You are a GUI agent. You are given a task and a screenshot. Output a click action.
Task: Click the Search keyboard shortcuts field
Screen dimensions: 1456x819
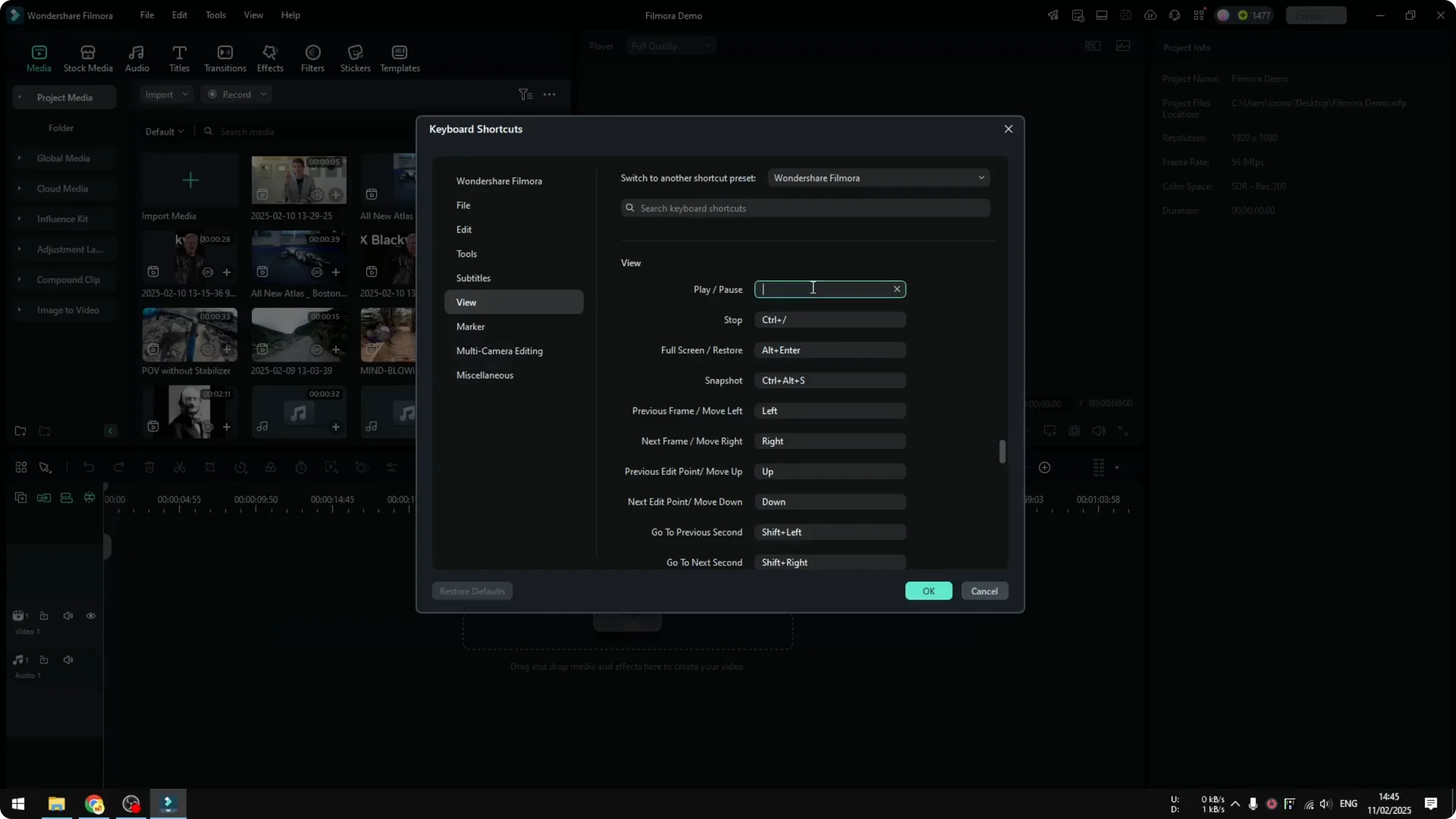[805, 208]
